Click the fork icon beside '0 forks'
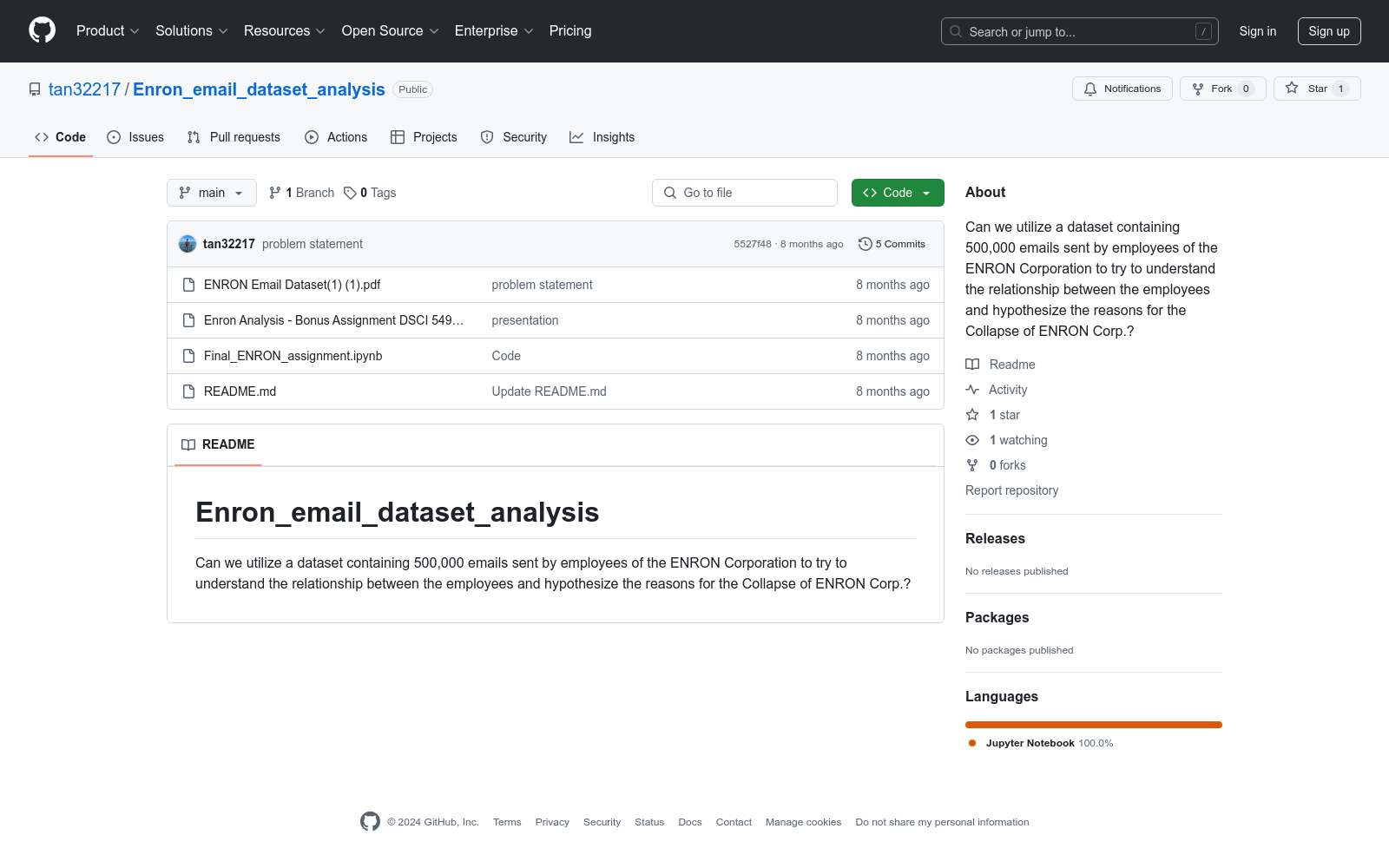Viewport: 1389px width, 868px height. [972, 465]
